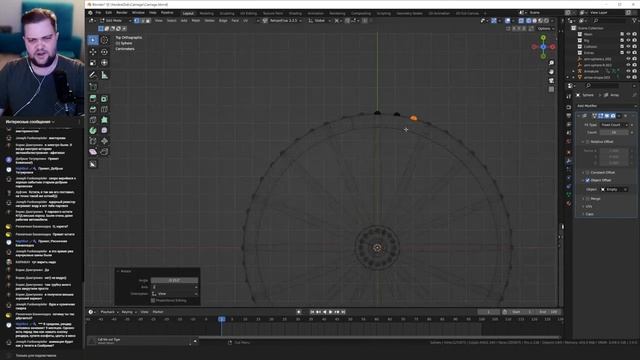The height and width of the screenshot is (360, 640).
Task: Select the Bevel tool
Action: coord(93,109)
